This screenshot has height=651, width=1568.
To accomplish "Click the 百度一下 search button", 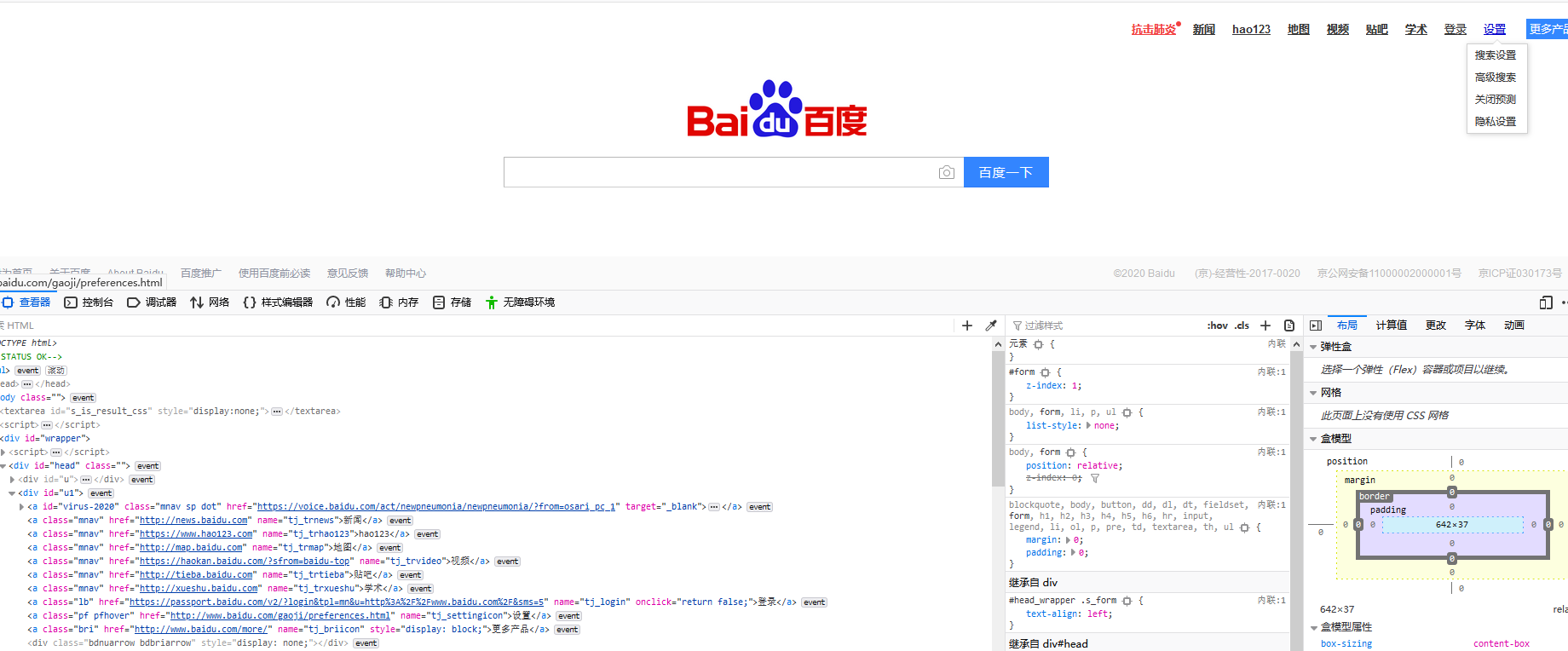I will tap(1006, 172).
